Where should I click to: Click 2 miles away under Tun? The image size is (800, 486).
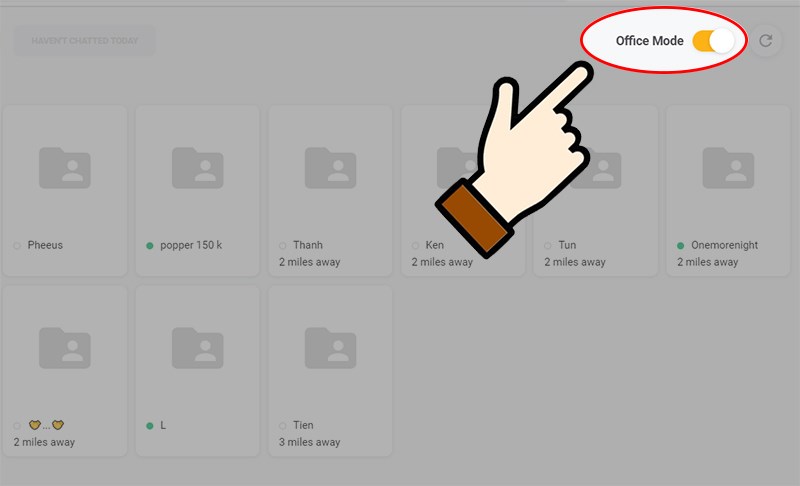tap(574, 262)
